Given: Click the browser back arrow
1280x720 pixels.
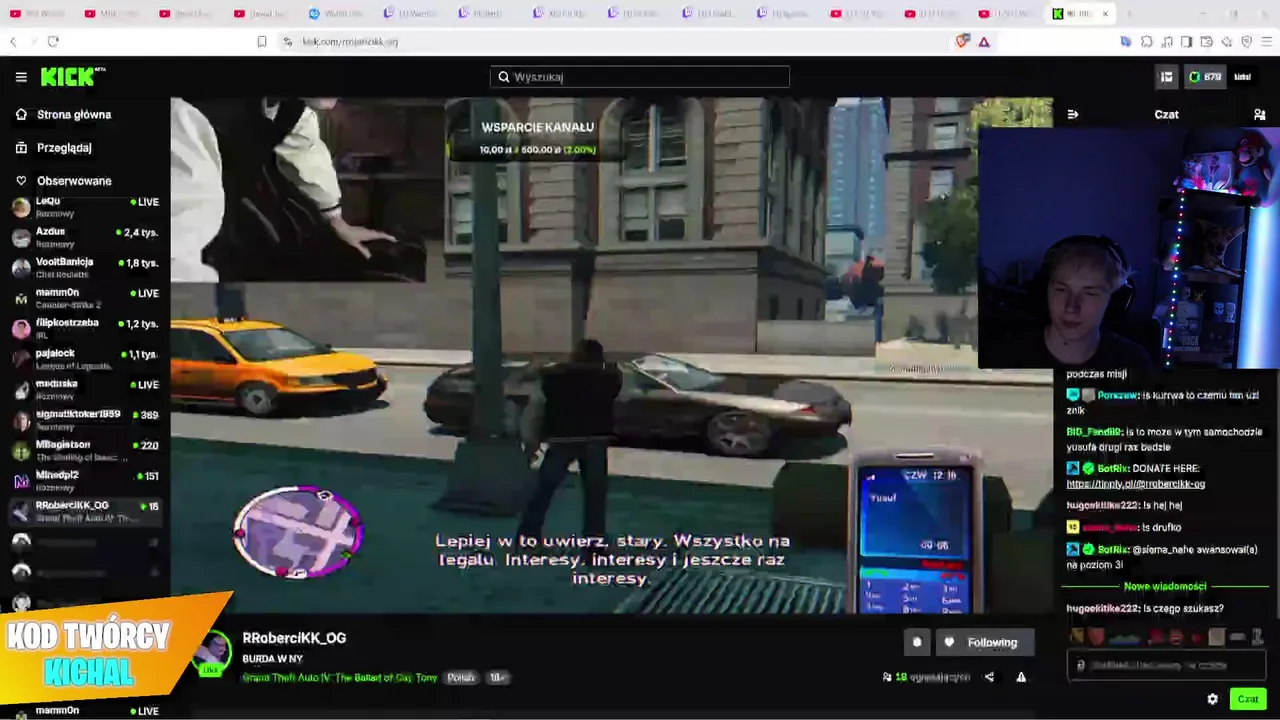Looking at the screenshot, I should point(13,42).
